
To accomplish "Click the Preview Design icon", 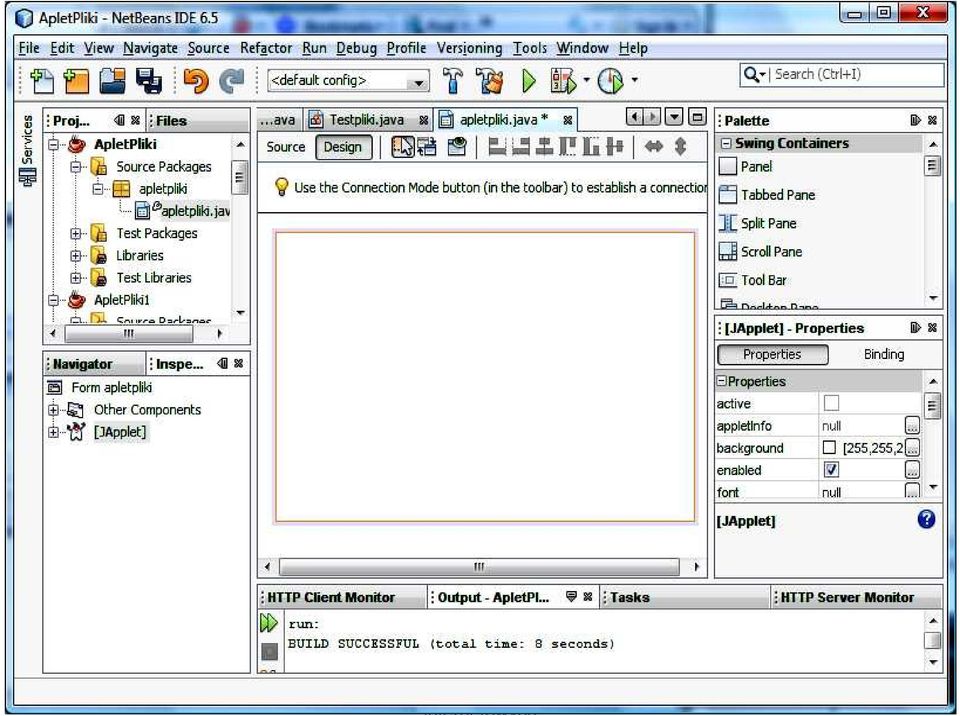I will (457, 147).
